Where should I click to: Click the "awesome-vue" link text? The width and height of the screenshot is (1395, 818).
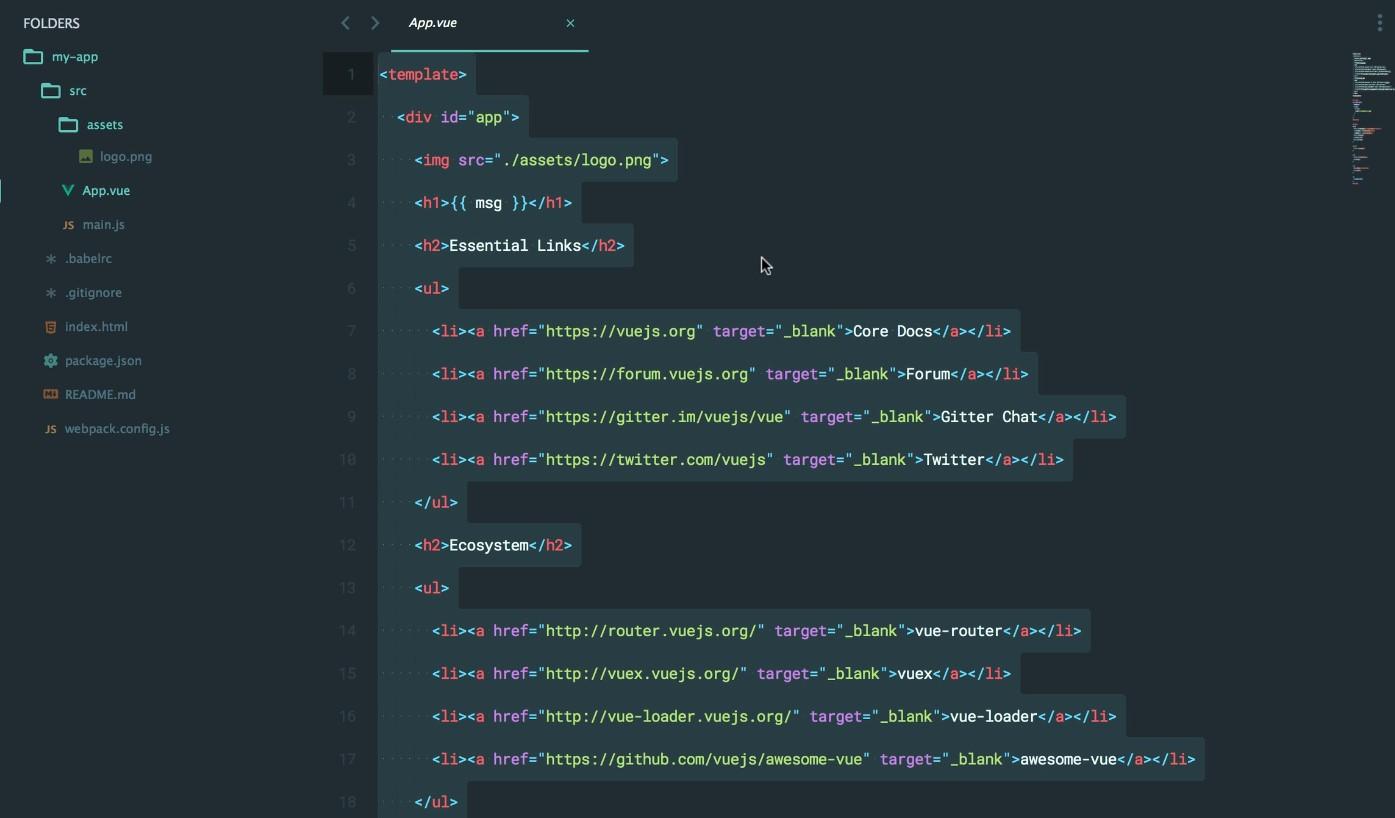pos(1068,760)
